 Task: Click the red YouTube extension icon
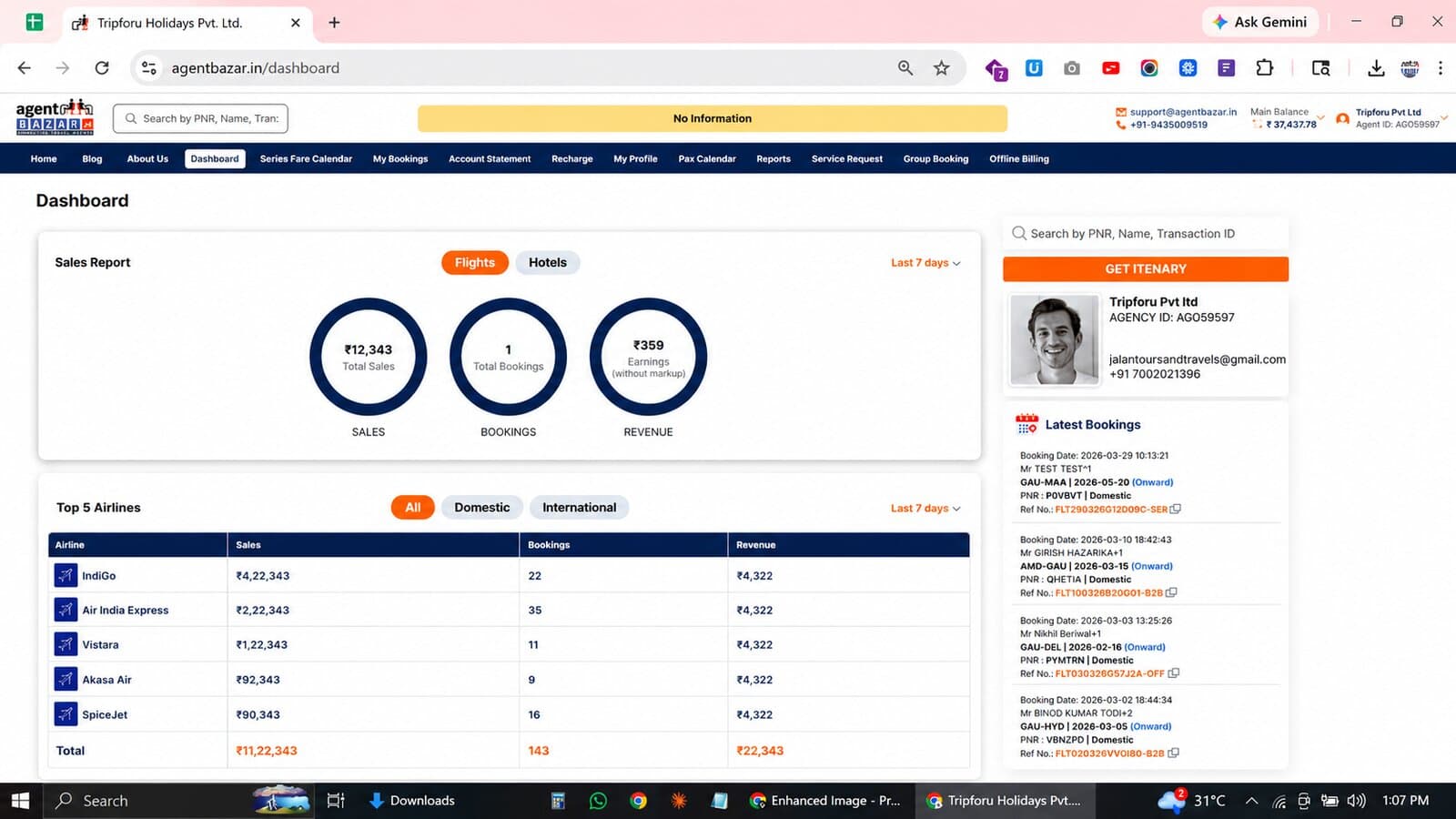pos(1111,68)
